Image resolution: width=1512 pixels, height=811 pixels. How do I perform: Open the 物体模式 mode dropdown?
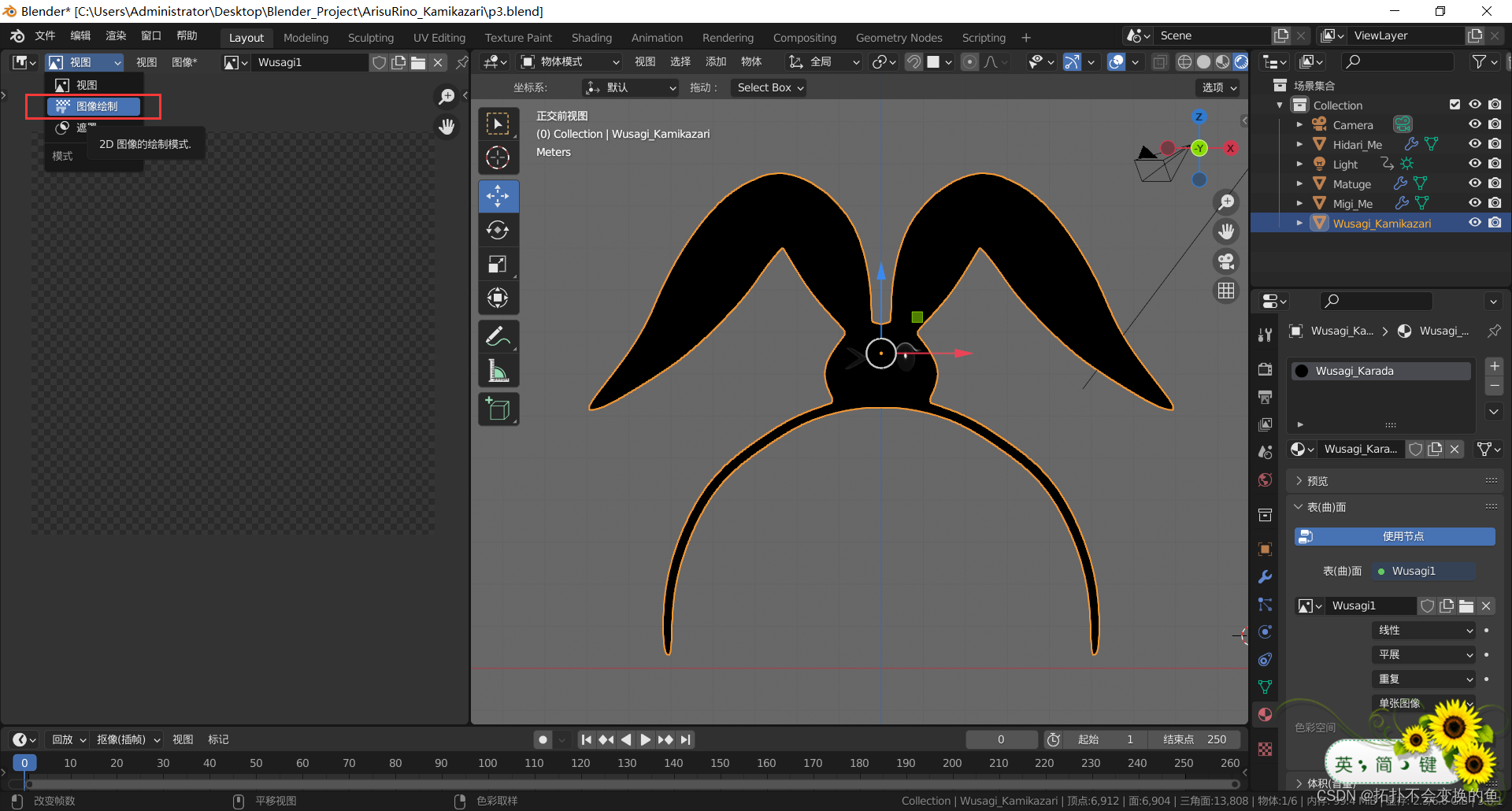[570, 61]
